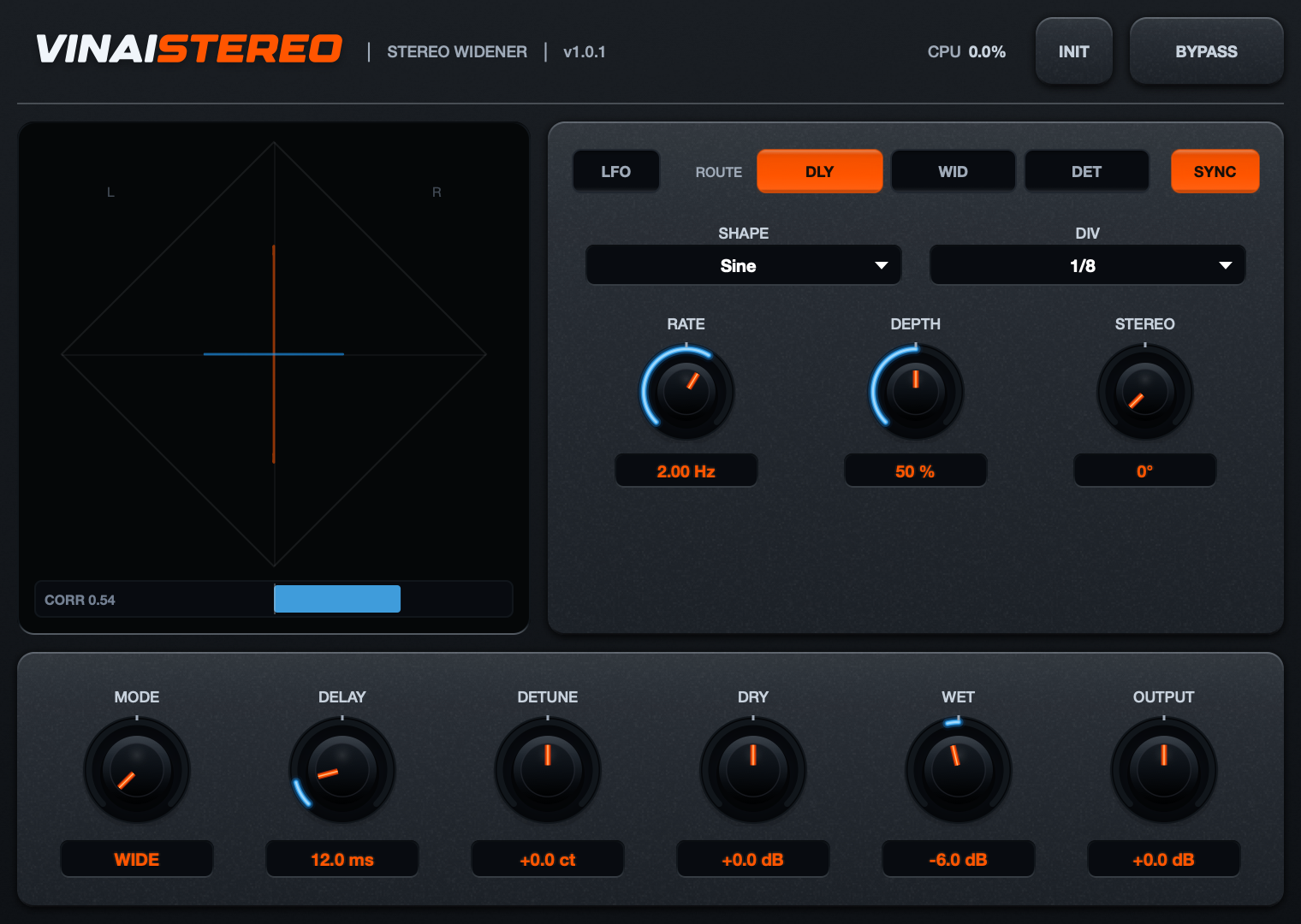This screenshot has width=1301, height=924.
Task: Click the -6.0 dB wet value field
Action: [x=959, y=859]
